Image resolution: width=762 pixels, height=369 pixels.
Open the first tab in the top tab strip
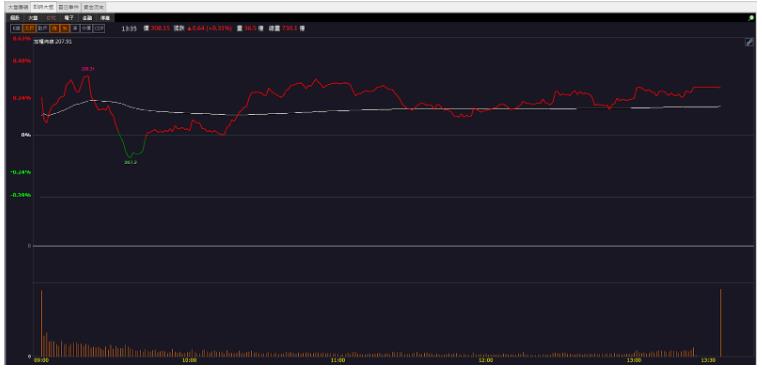[18, 7]
